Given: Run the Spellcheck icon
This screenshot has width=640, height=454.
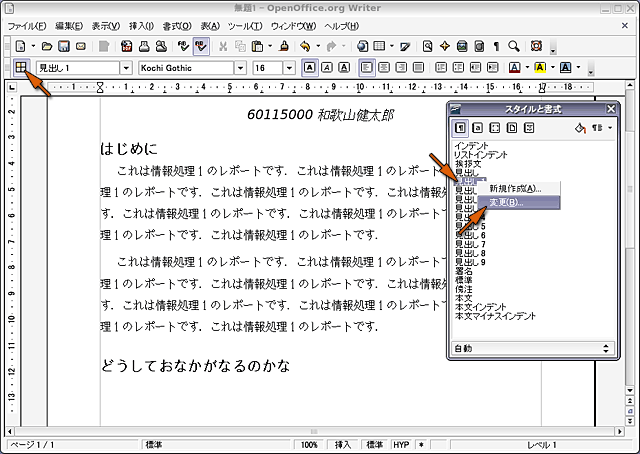Looking at the screenshot, I should (x=183, y=46).
